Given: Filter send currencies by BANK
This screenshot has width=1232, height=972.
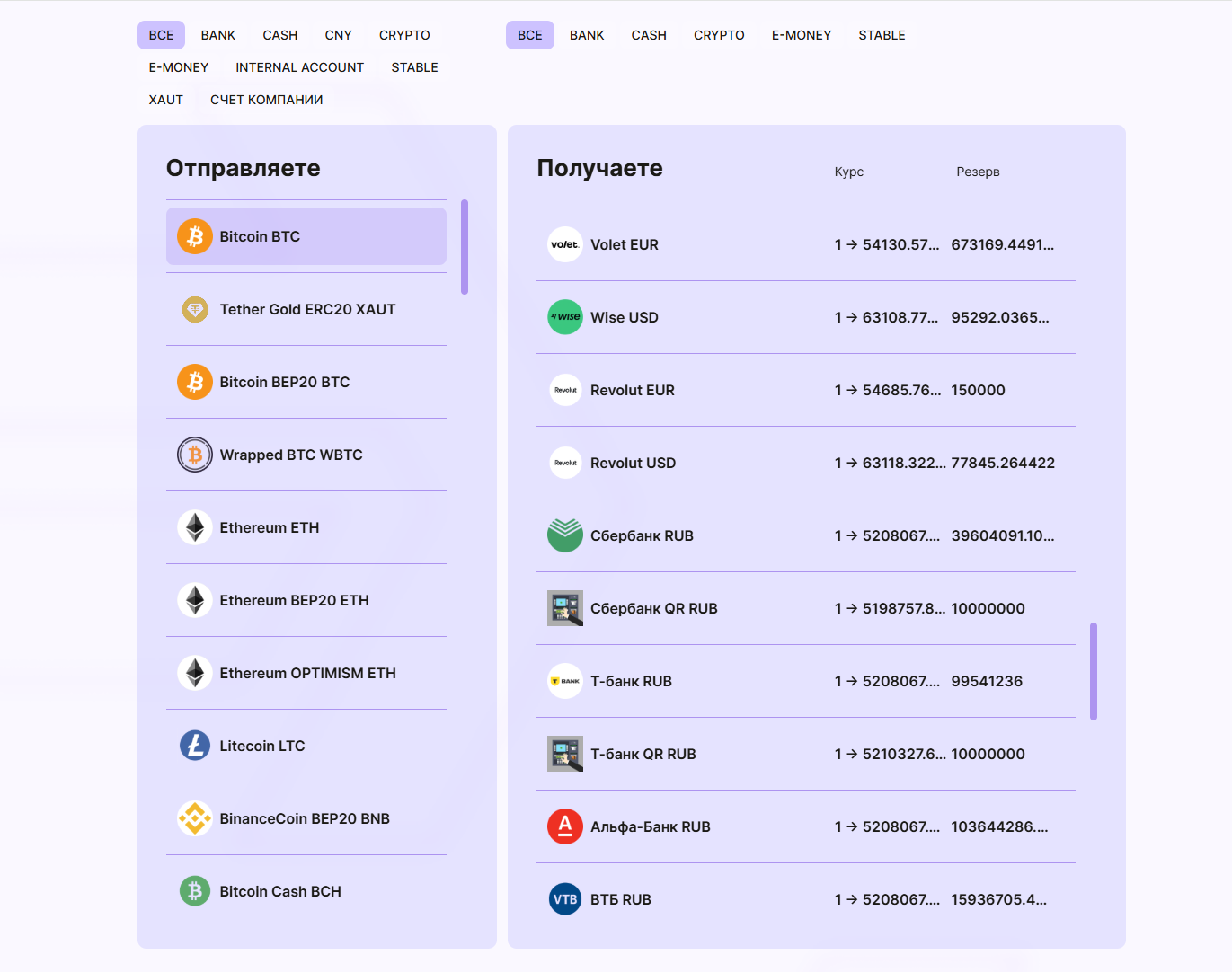Looking at the screenshot, I should tap(218, 35).
